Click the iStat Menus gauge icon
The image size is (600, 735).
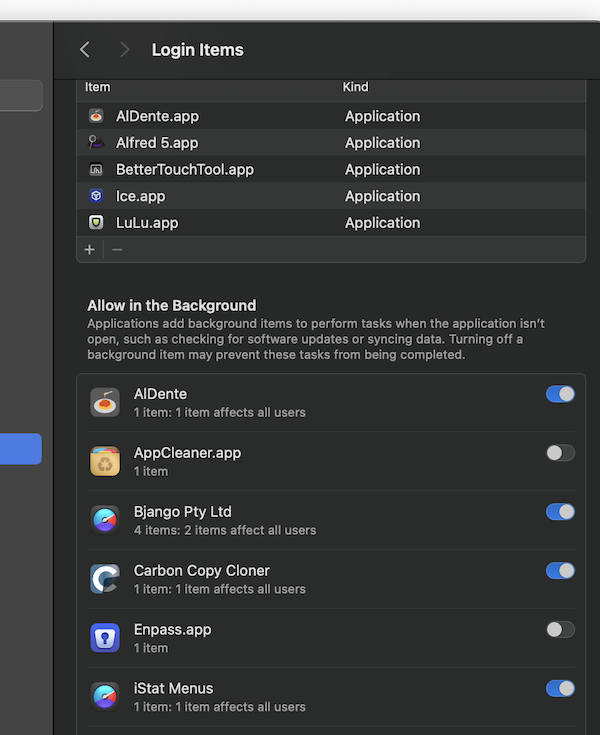105,697
